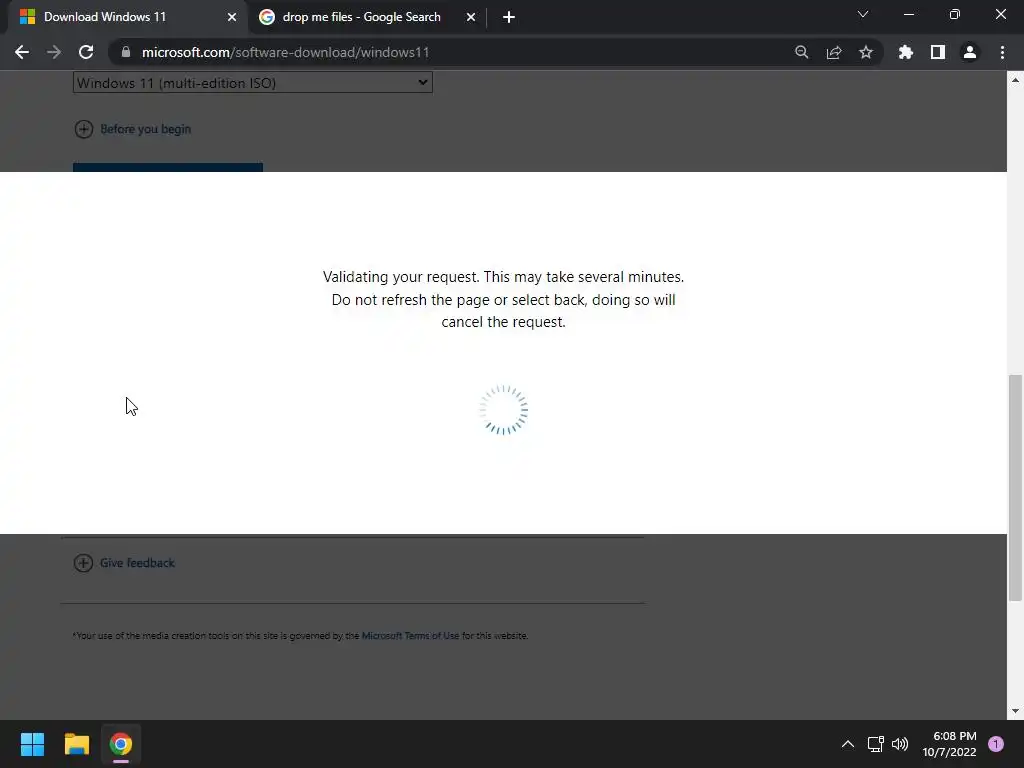Viewport: 1024px width, 768px height.
Task: Open the zoom magnifier icon in address bar
Action: point(802,52)
